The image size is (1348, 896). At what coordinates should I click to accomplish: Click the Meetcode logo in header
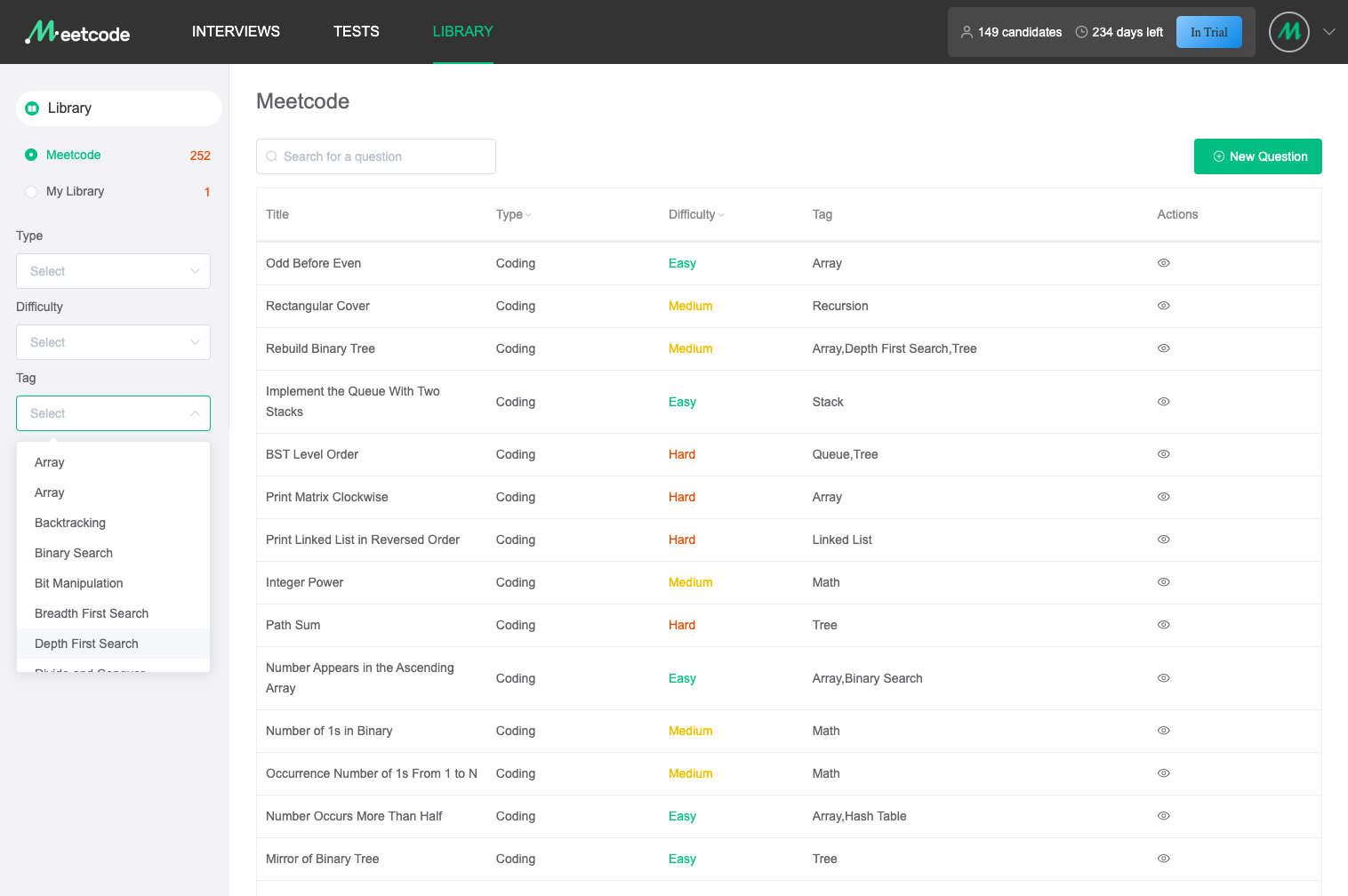click(77, 32)
